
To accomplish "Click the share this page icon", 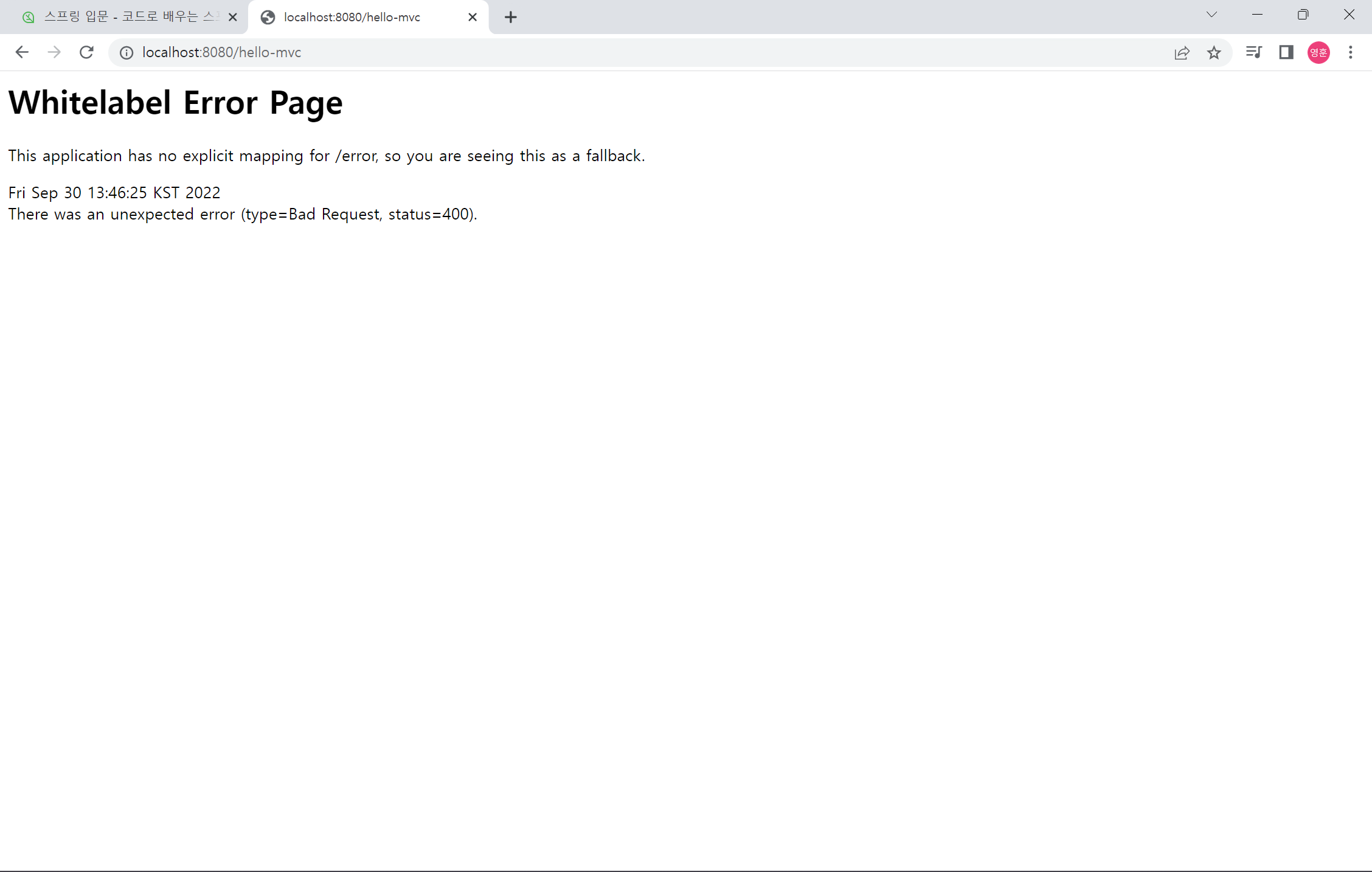I will 1182,53.
